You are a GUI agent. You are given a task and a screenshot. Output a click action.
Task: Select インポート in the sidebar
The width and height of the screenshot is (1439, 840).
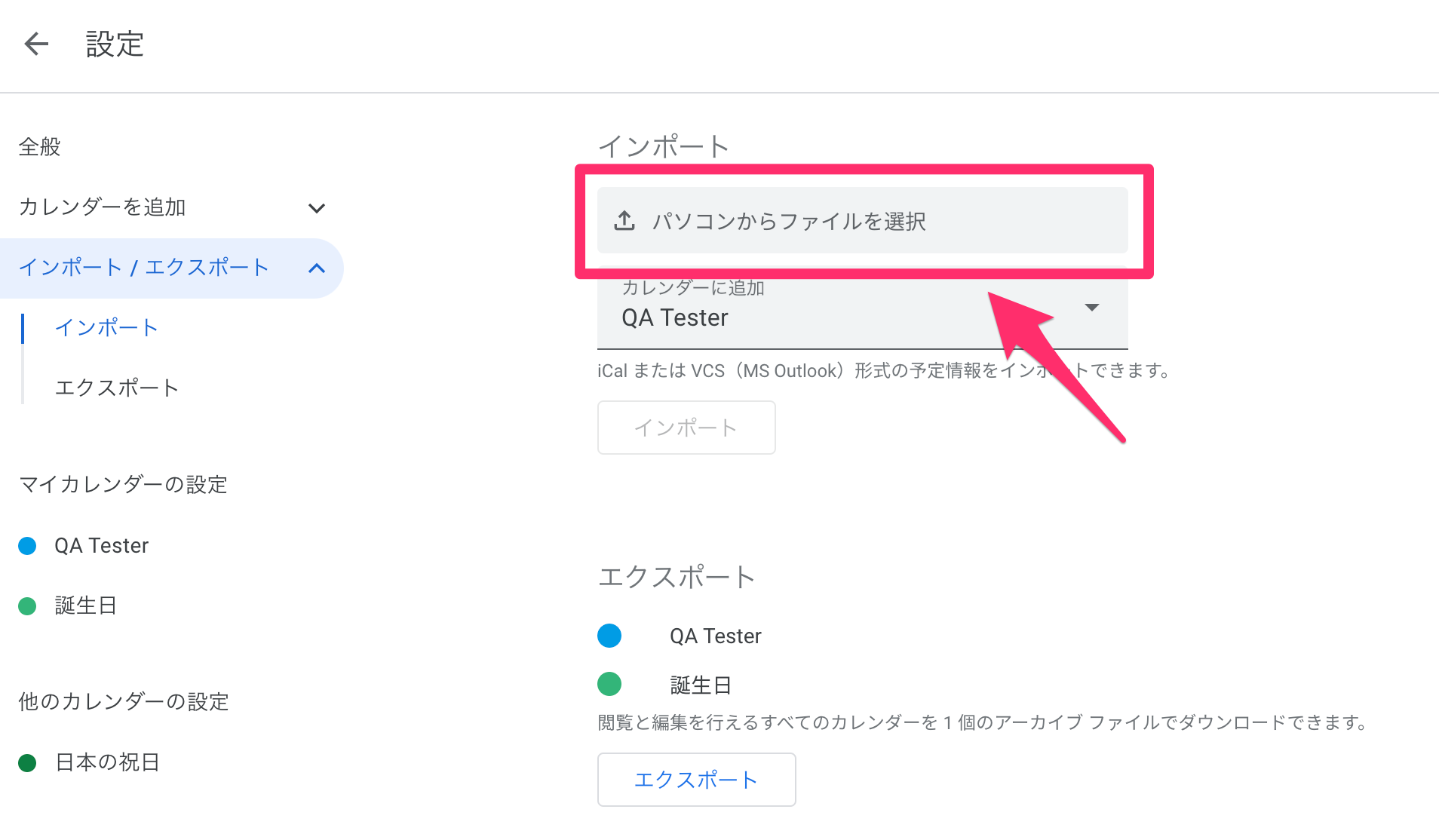coord(106,328)
